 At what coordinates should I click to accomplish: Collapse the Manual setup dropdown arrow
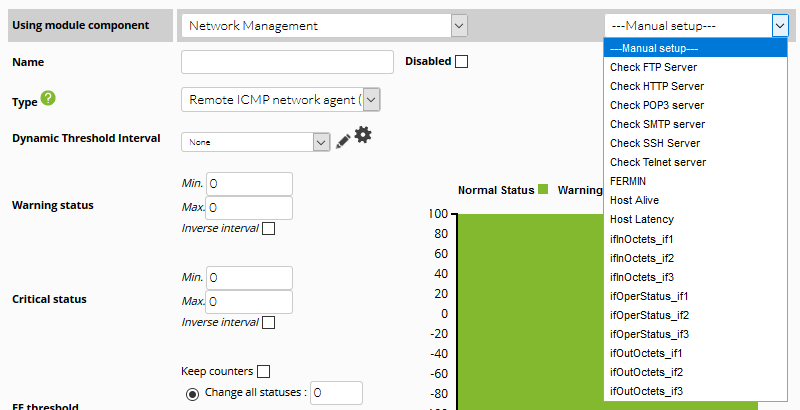coord(780,25)
